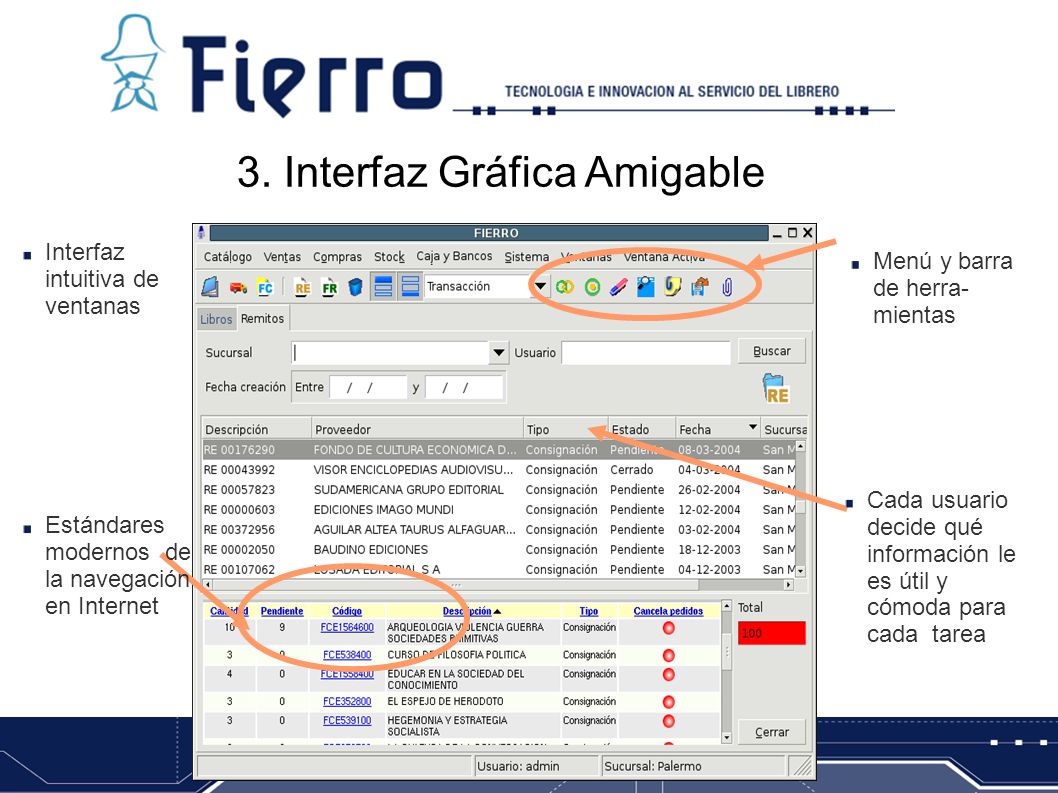Click the green circle target toolbar icon
Screen dimensions: 1058x793
[x=592, y=288]
